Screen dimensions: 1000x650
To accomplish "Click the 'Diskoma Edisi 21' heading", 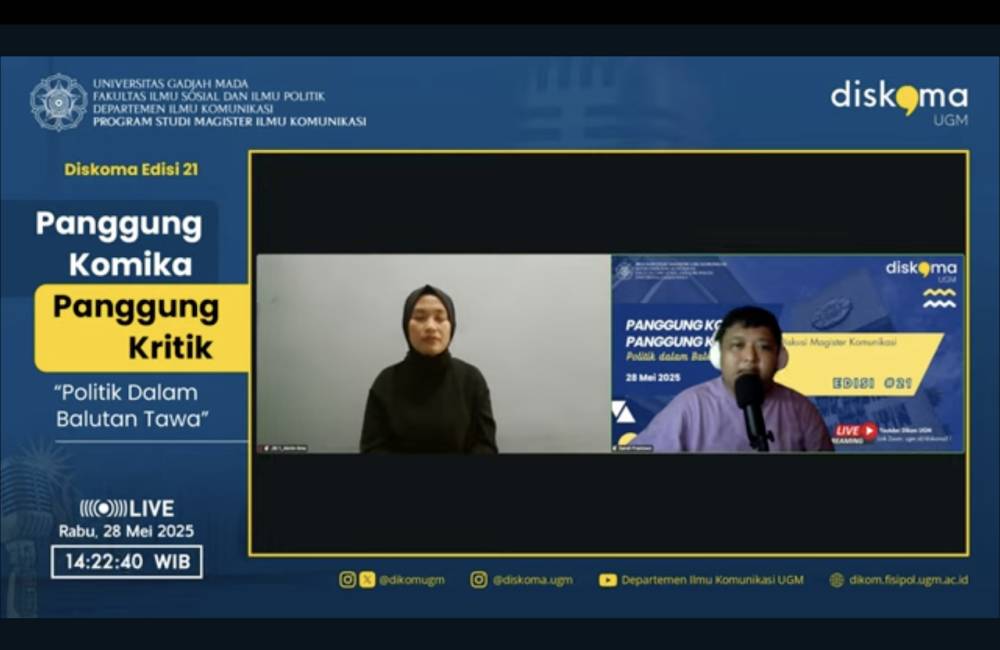I will tap(131, 169).
